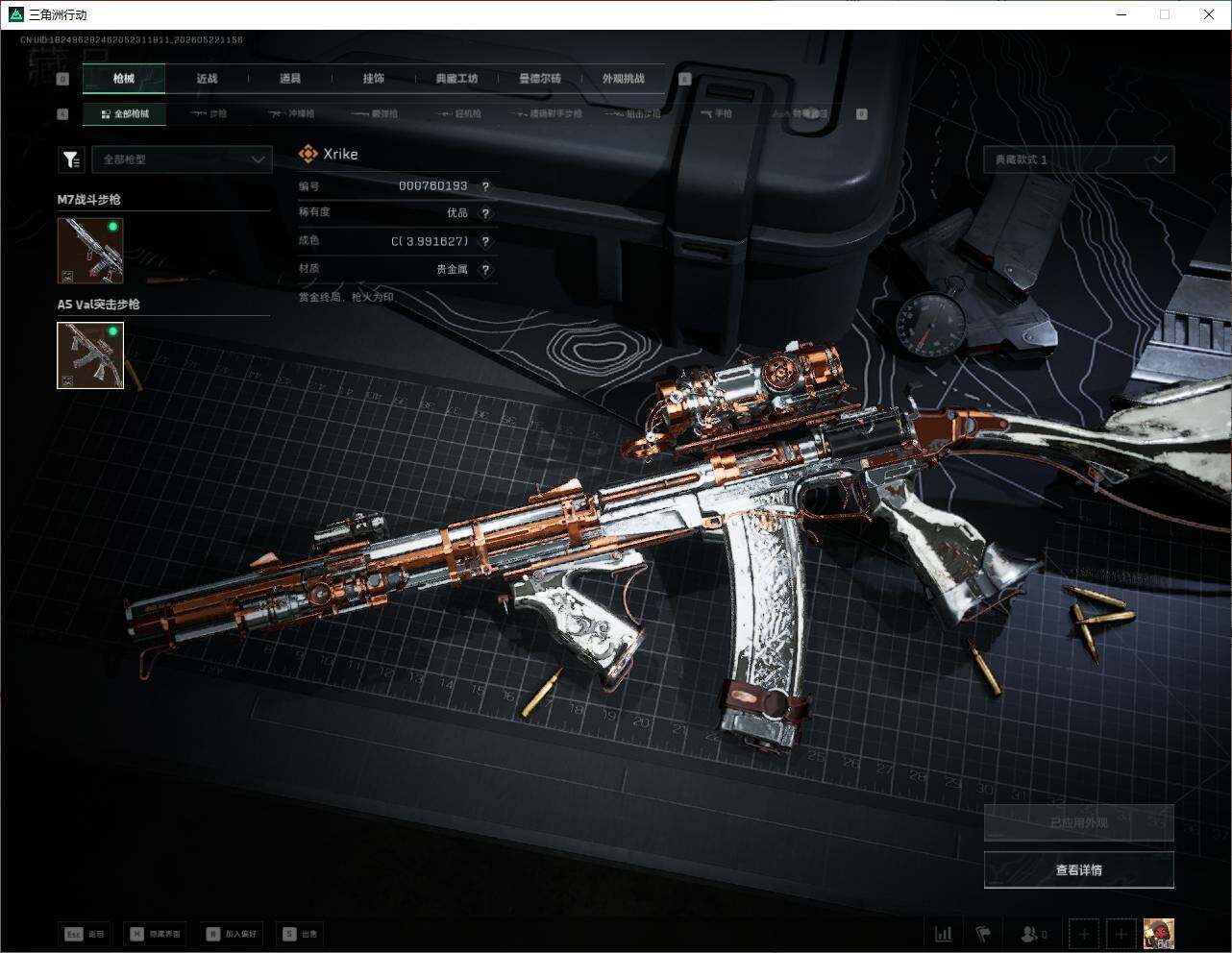
Task: Select the 精确射手步枪 category filter
Action: 548,113
